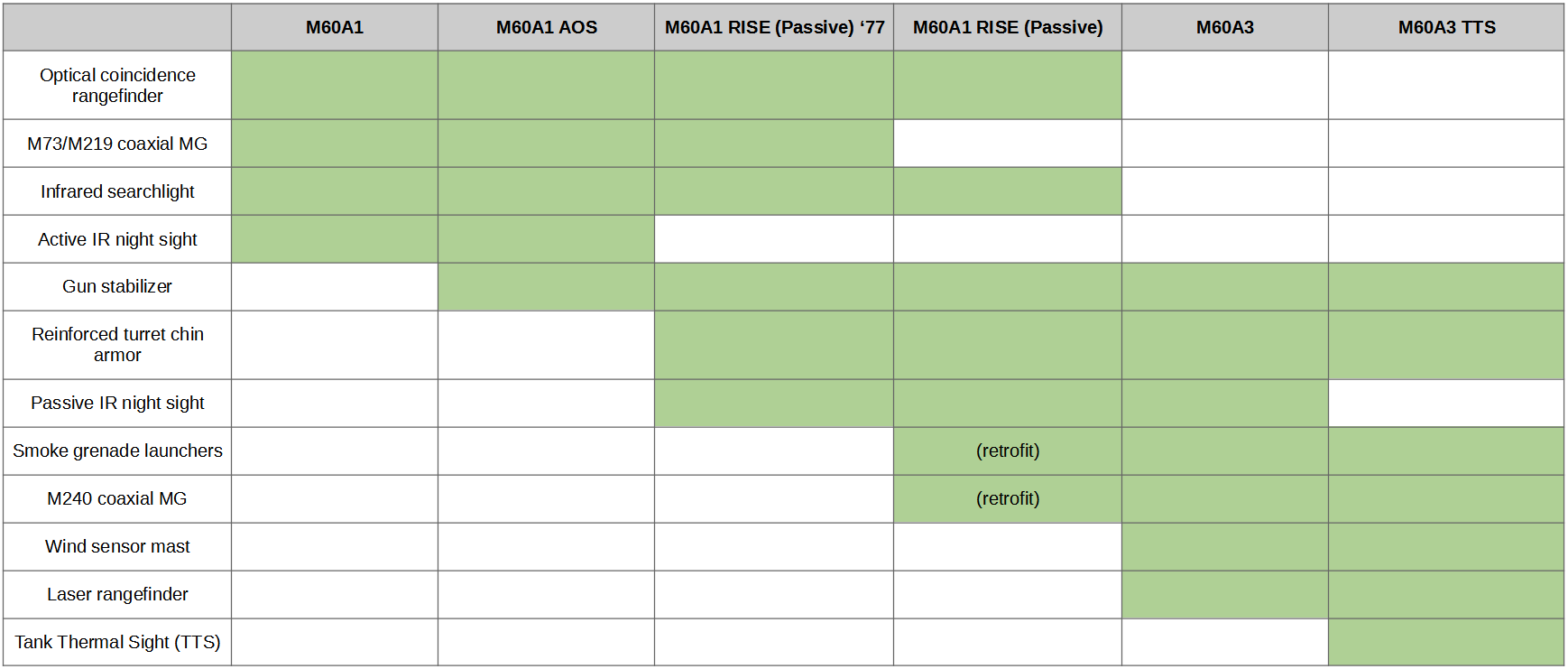1568x669 pixels.
Task: Select the M60A1 AOS column header
Action: coord(547,27)
